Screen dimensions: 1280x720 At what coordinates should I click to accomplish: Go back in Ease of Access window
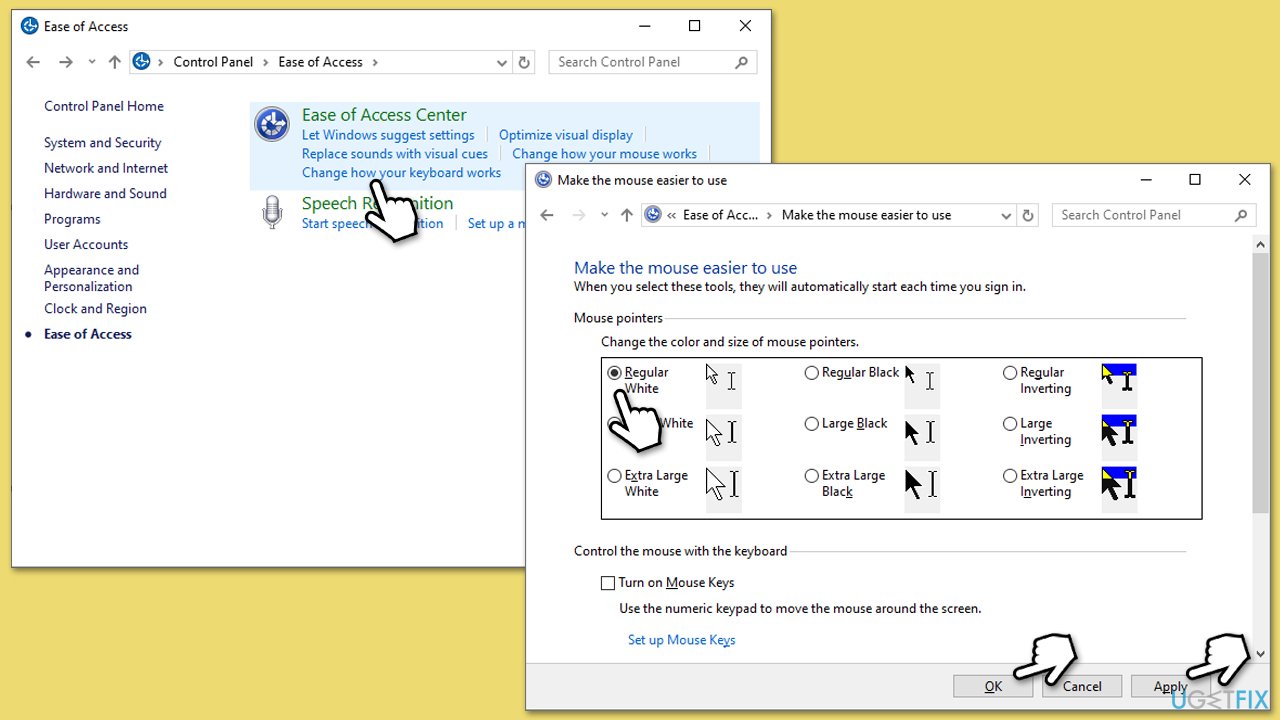point(34,62)
